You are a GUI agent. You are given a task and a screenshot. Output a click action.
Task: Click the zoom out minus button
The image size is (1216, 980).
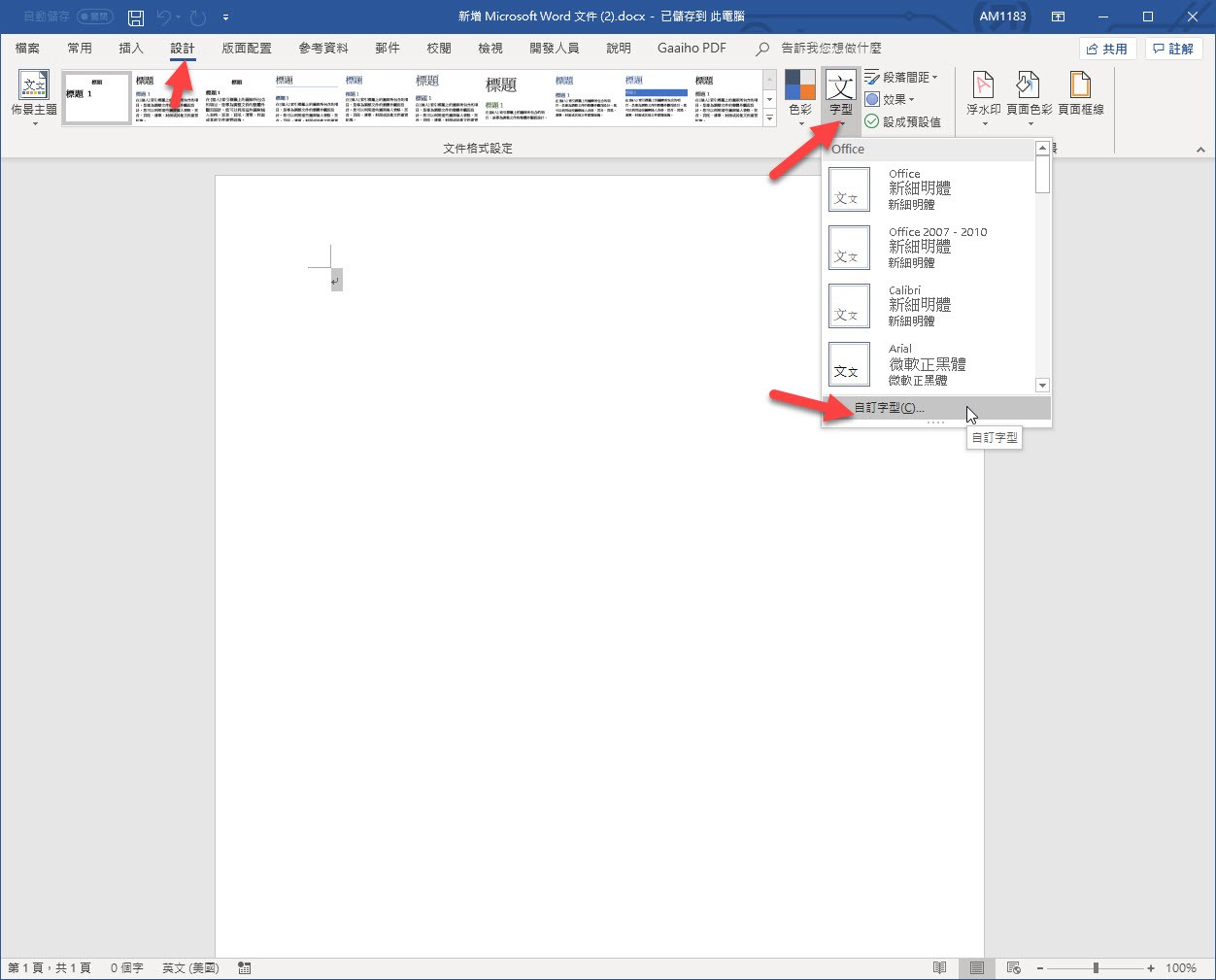1039,968
